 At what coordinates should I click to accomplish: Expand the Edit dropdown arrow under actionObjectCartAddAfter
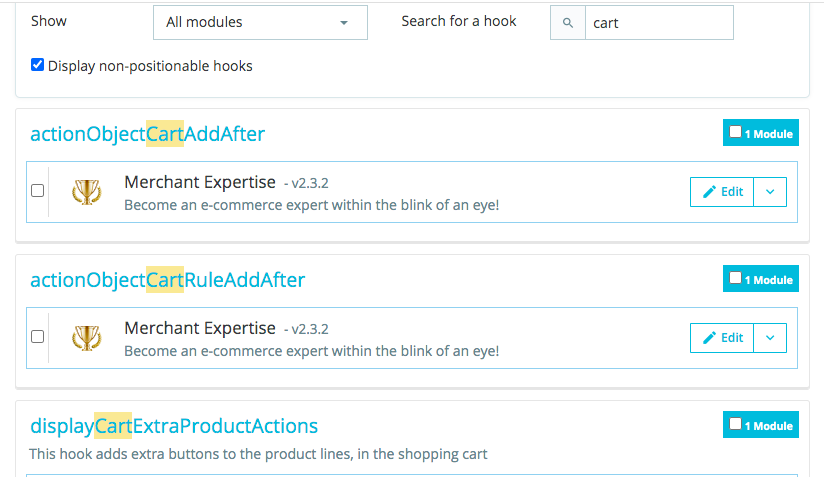[x=770, y=192]
